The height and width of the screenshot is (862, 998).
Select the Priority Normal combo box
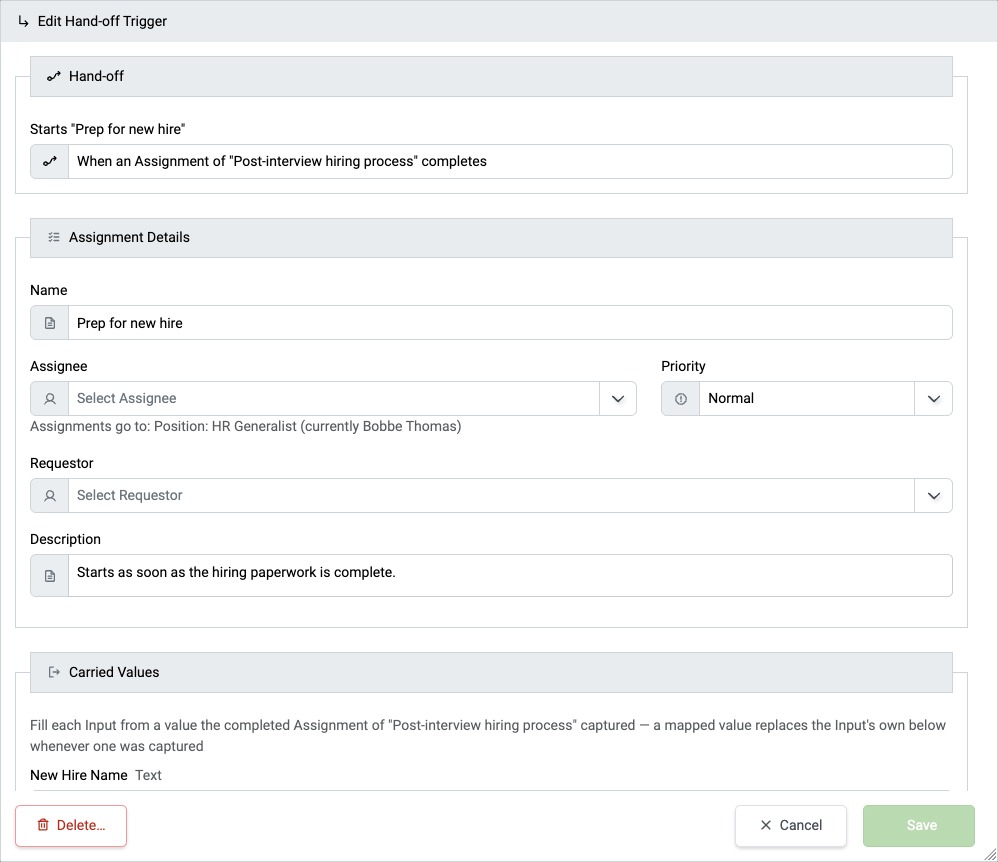[x=806, y=399]
